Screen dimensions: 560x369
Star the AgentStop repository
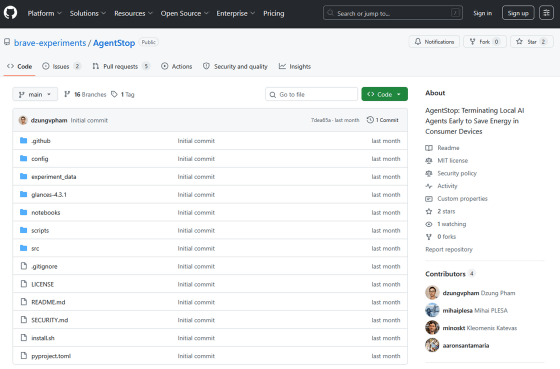click(x=531, y=42)
